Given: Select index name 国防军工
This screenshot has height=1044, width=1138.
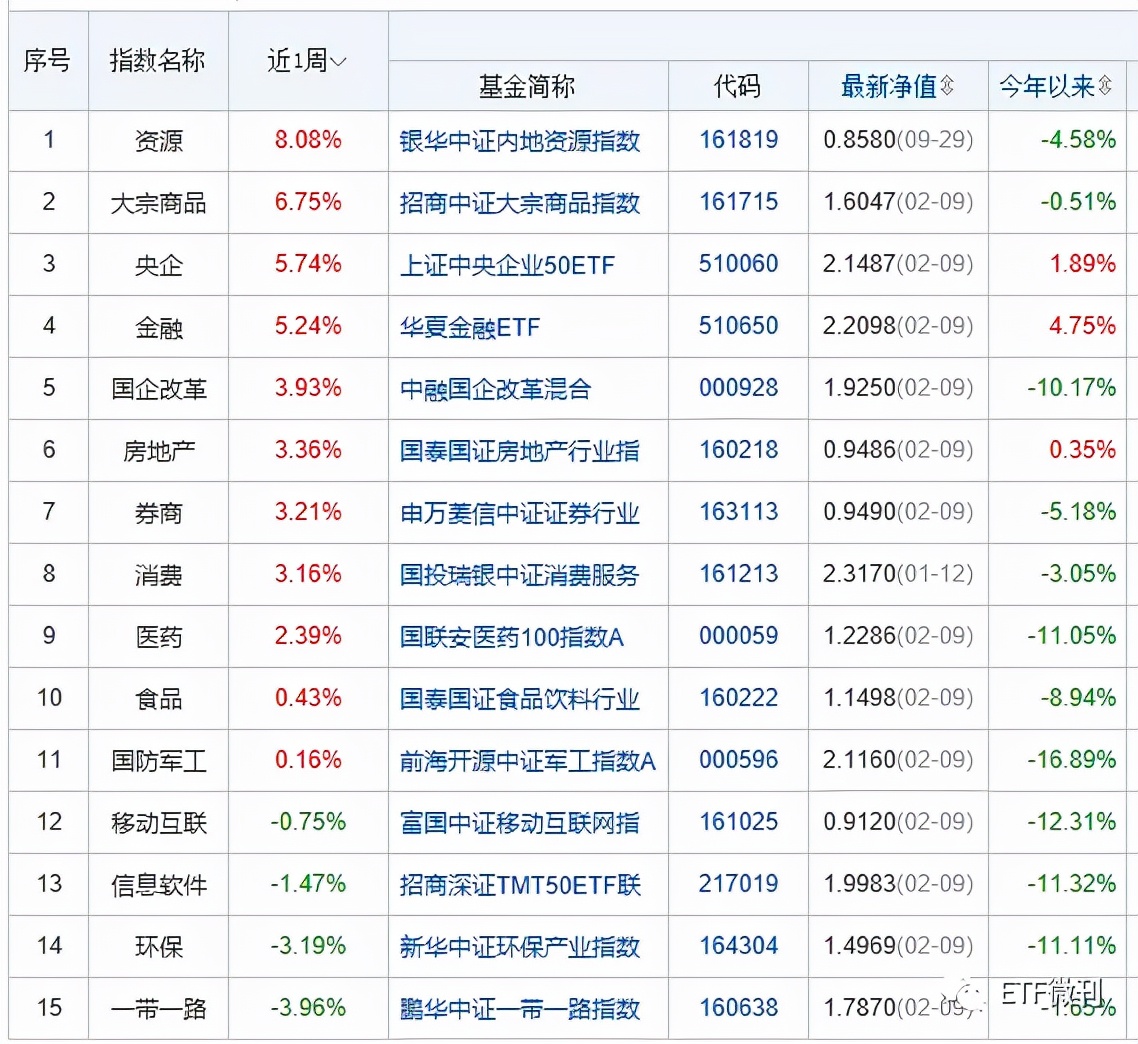Looking at the screenshot, I should pyautogui.click(x=159, y=761).
